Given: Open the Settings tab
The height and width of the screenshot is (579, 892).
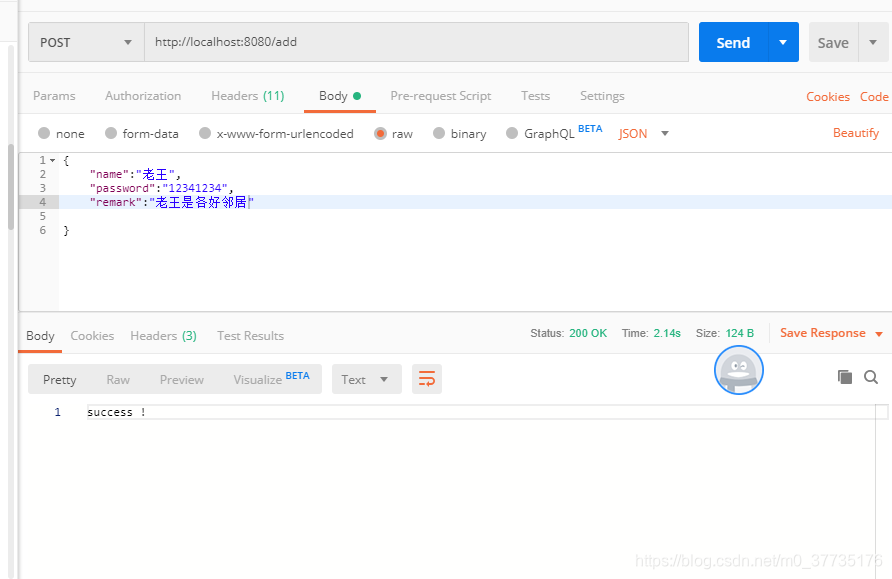Looking at the screenshot, I should pos(602,96).
